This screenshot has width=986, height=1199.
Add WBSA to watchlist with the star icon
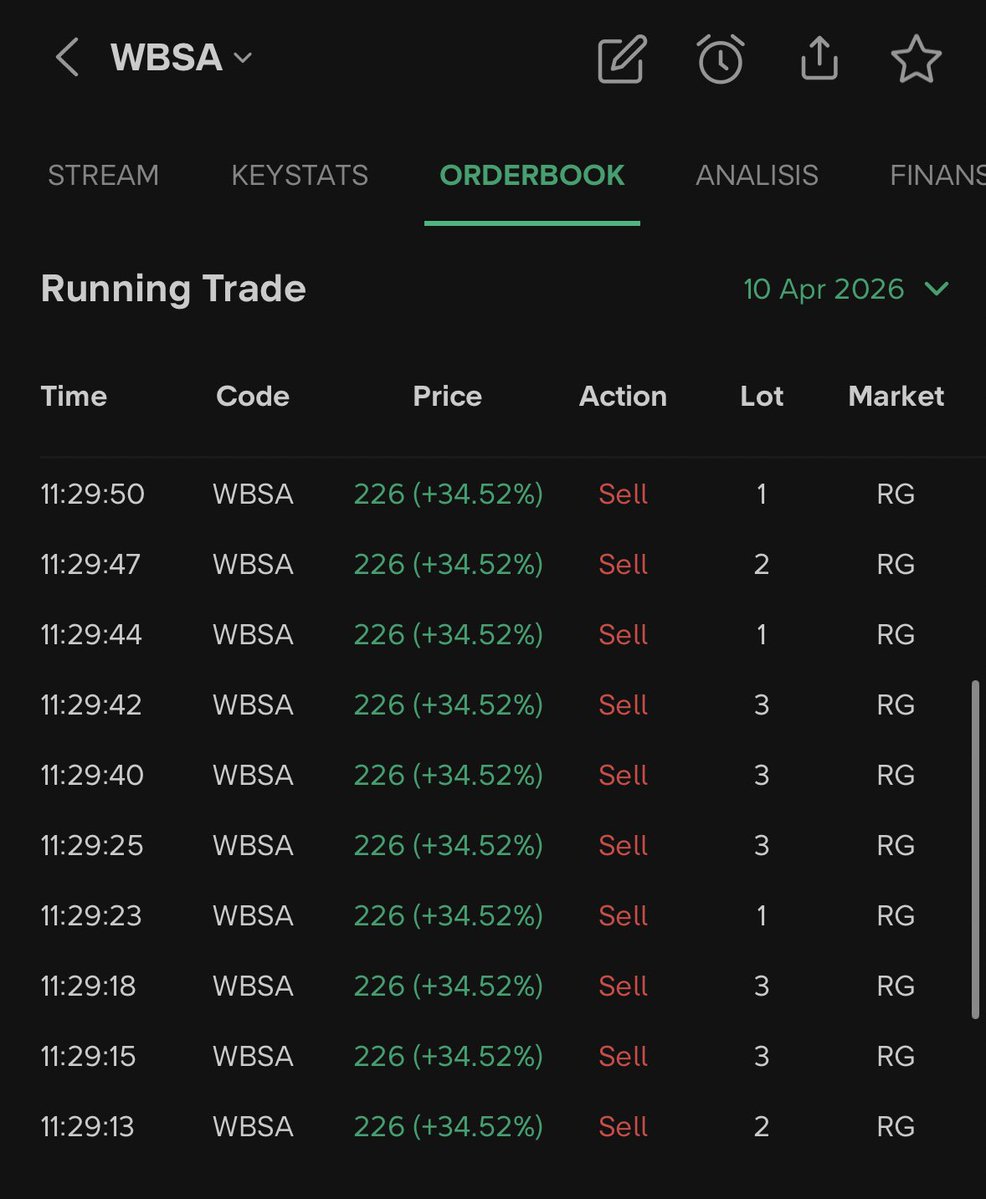916,59
